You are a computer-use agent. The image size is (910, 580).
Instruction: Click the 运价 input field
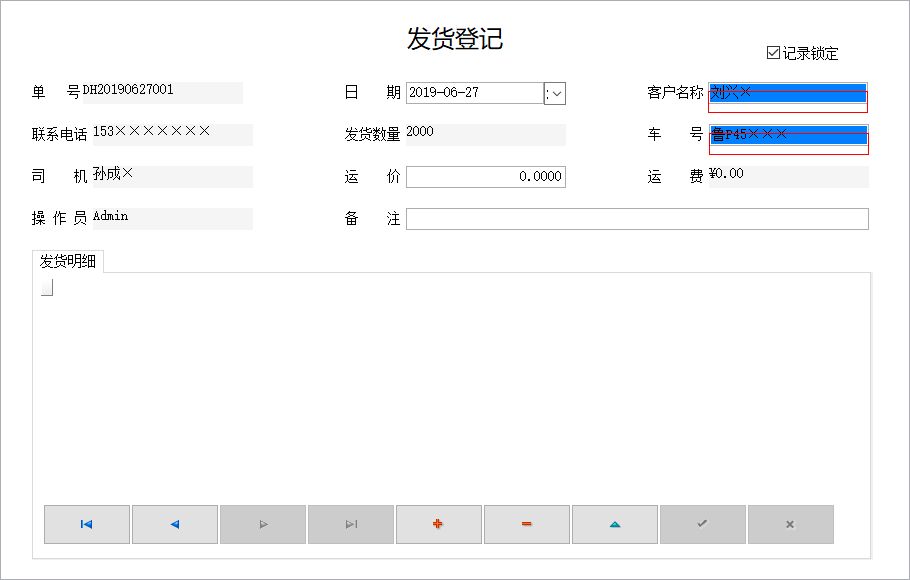tap(486, 176)
